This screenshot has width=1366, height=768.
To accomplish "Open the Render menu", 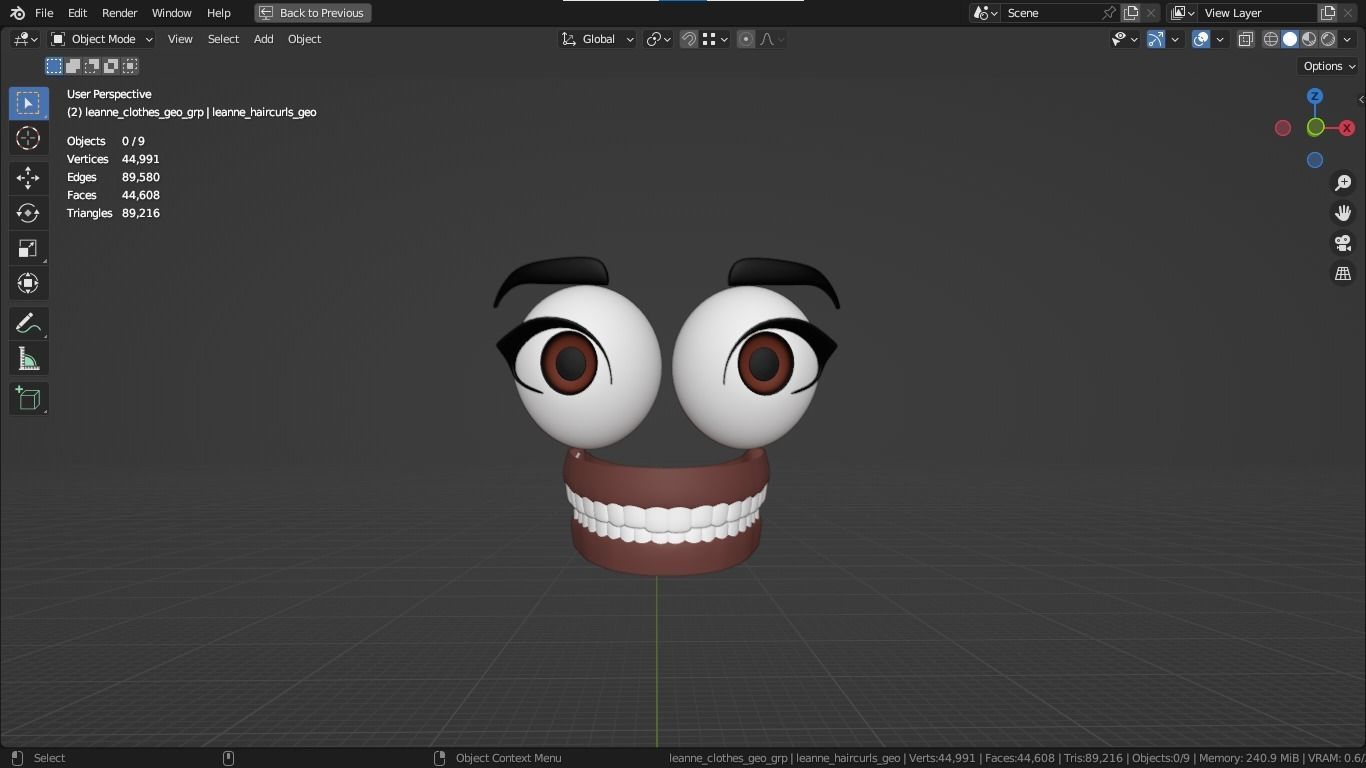I will (119, 13).
